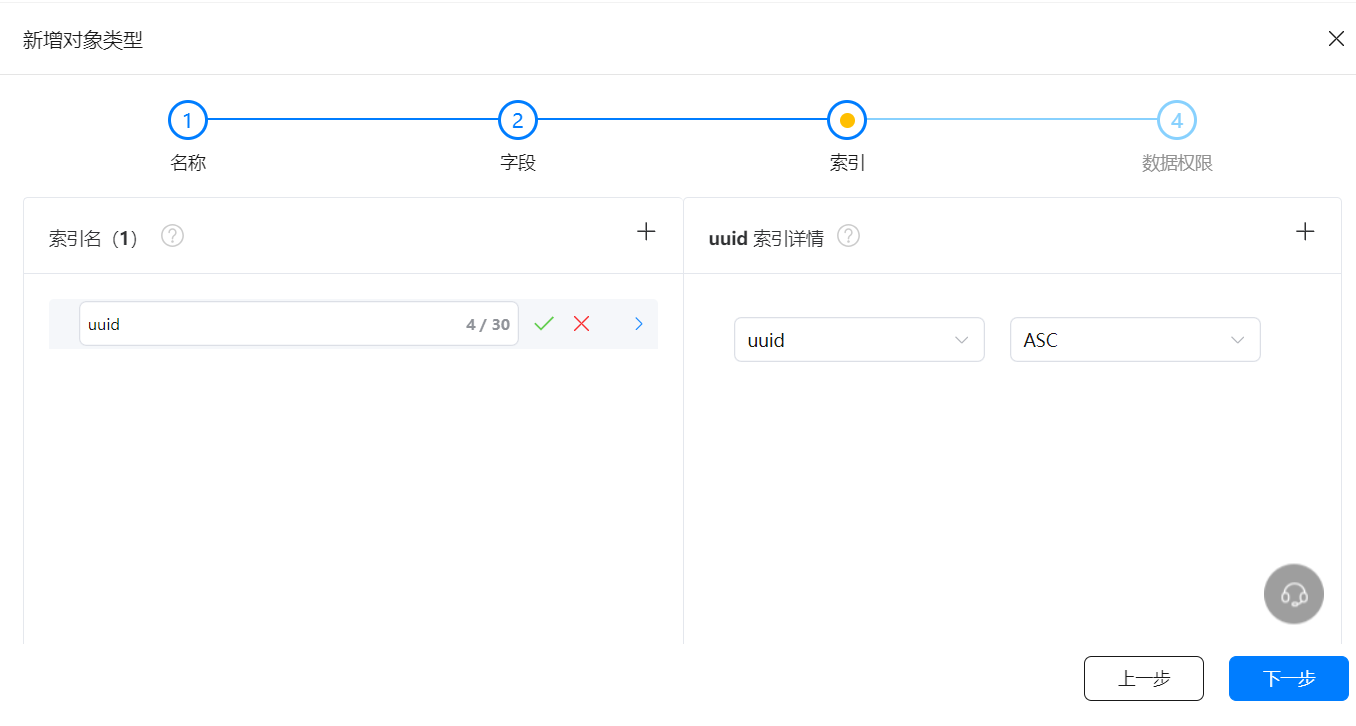Open help icon beside 索引名
Viewport: 1356px width, 726px height.
coord(172,236)
